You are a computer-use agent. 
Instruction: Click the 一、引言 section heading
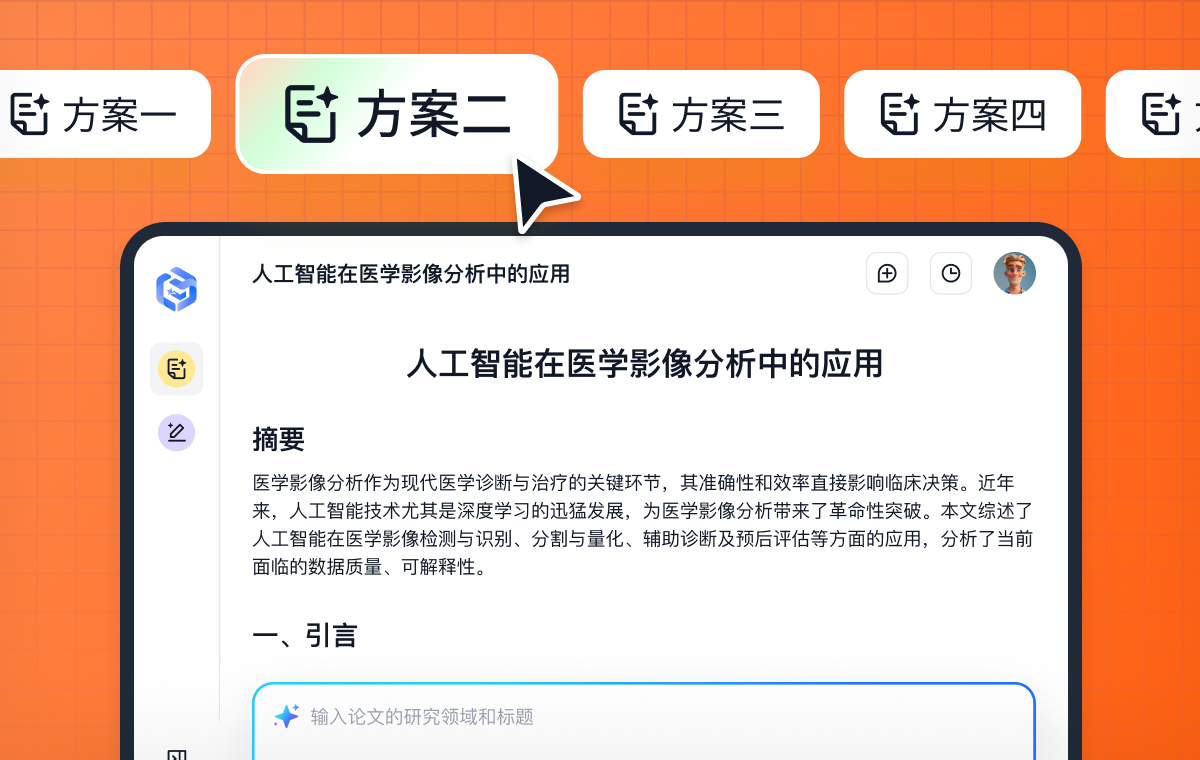(x=304, y=635)
